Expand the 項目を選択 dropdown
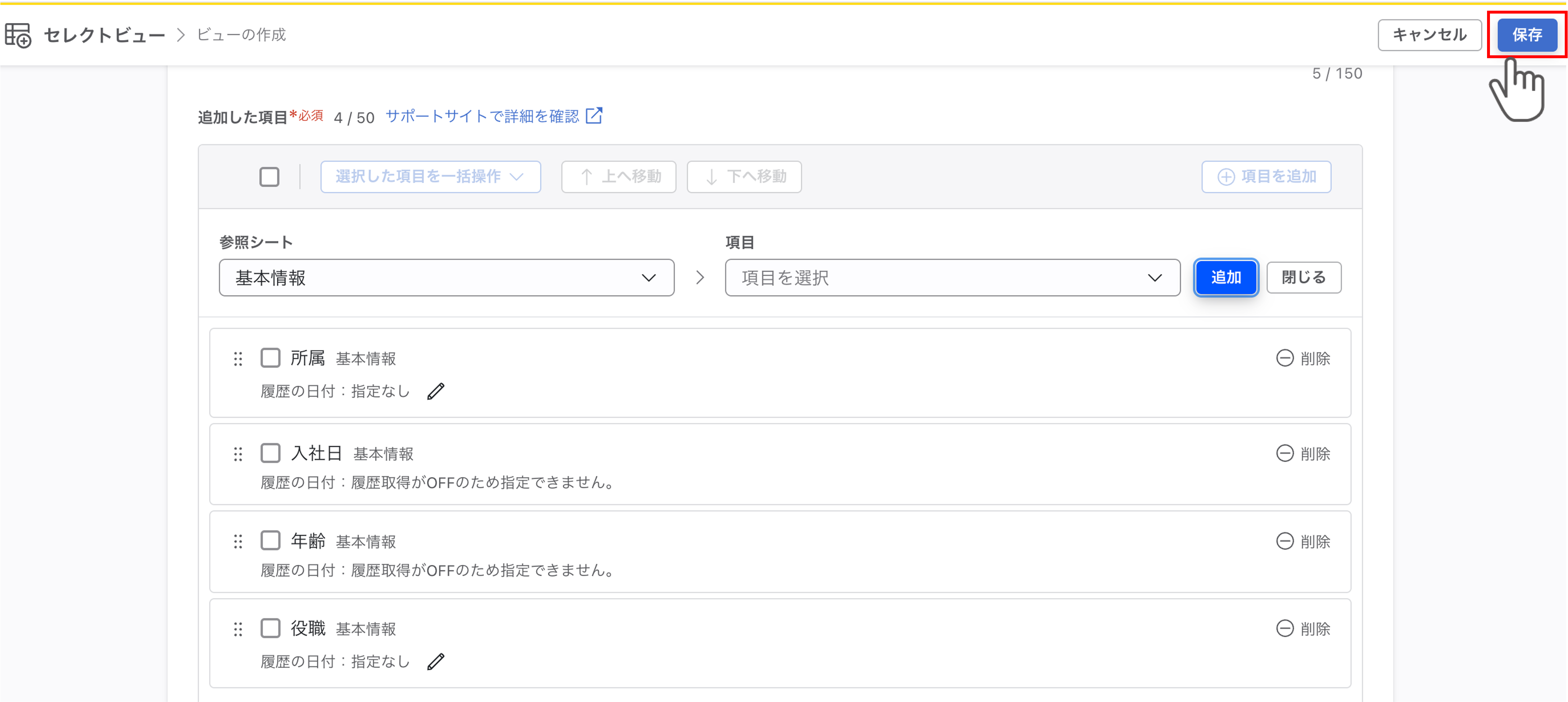Viewport: 1568px width, 702px height. (953, 278)
